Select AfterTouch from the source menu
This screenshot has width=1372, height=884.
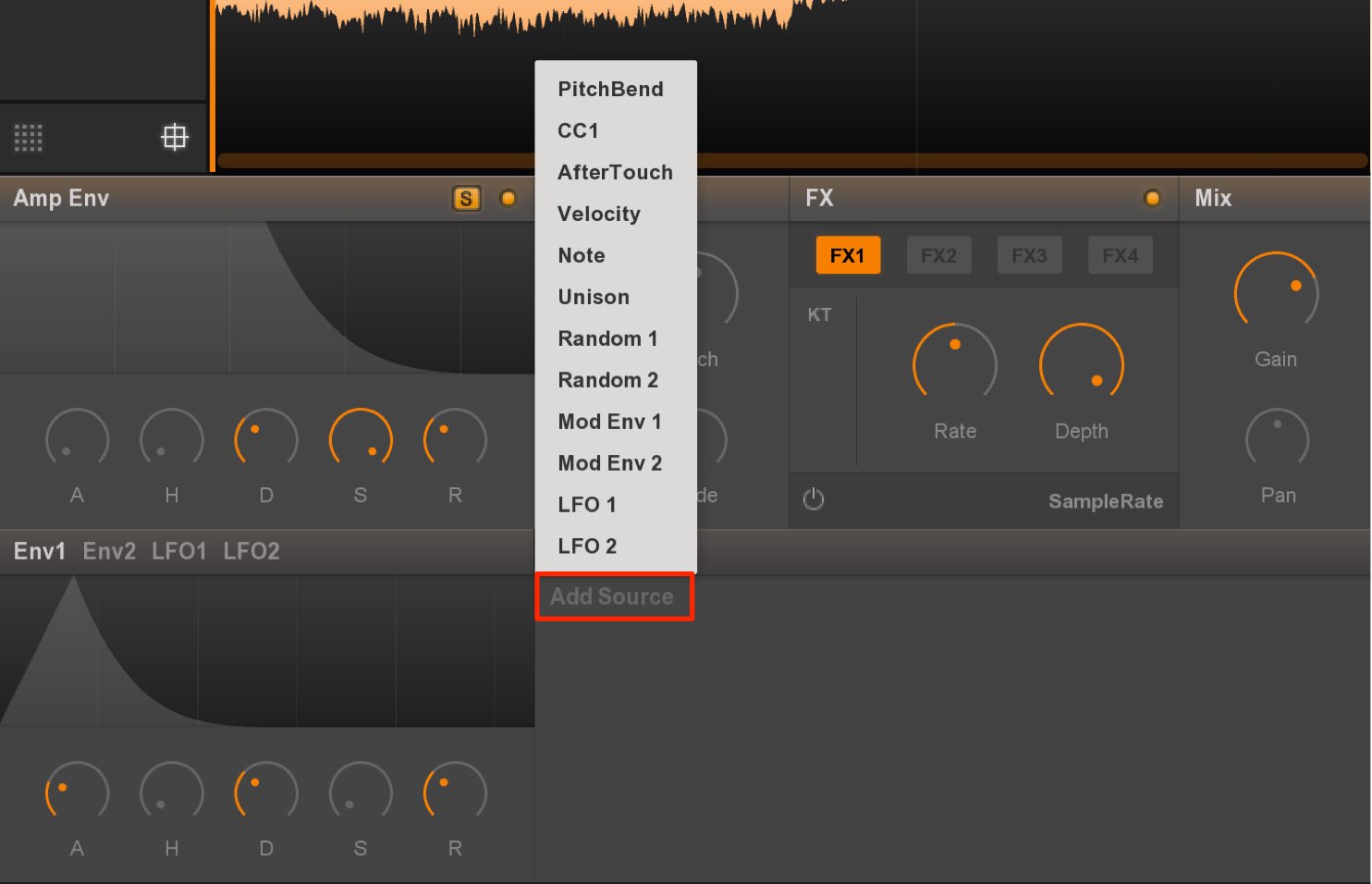[615, 172]
